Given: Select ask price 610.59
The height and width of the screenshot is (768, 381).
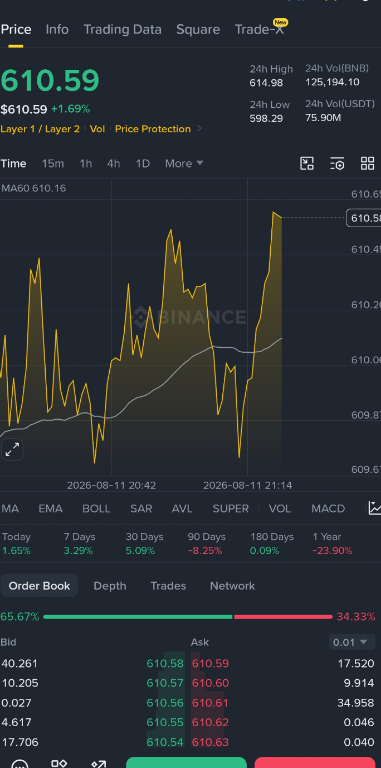Looking at the screenshot, I should click(x=210, y=664).
